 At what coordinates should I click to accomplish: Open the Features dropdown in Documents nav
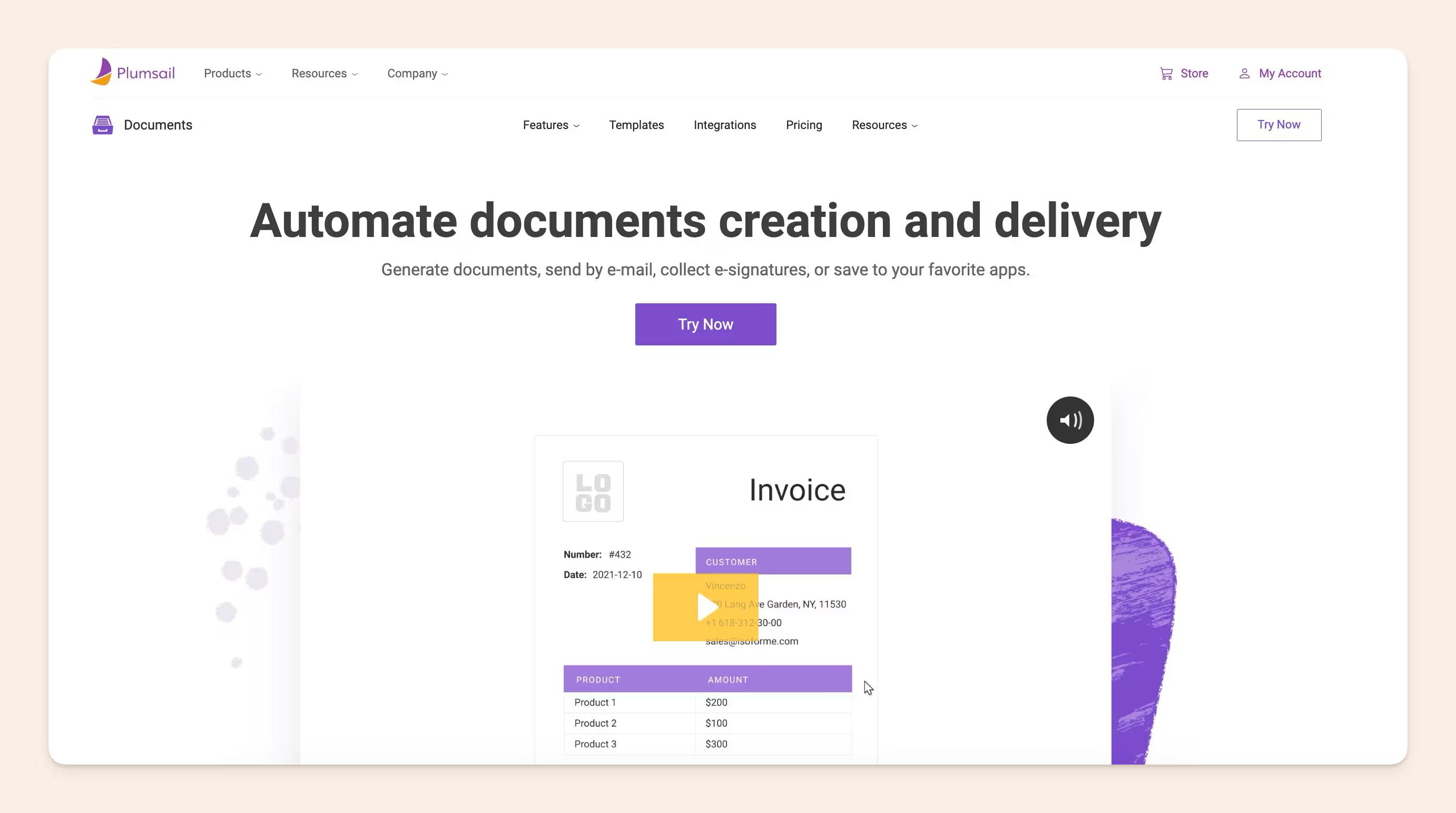[551, 125]
